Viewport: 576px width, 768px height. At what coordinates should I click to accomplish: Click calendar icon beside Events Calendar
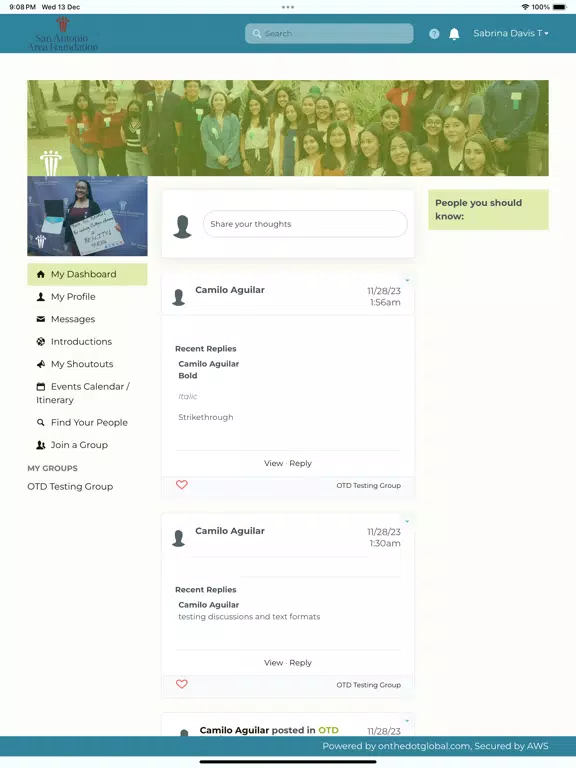(41, 386)
